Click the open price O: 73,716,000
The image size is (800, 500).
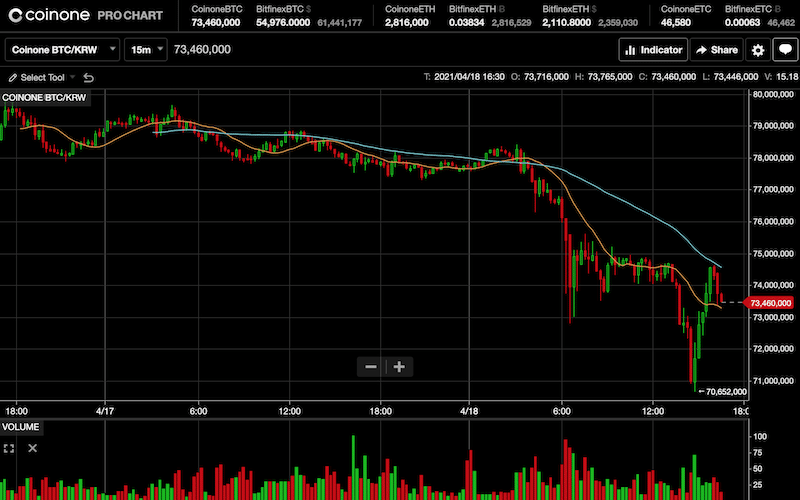pyautogui.click(x=540, y=77)
